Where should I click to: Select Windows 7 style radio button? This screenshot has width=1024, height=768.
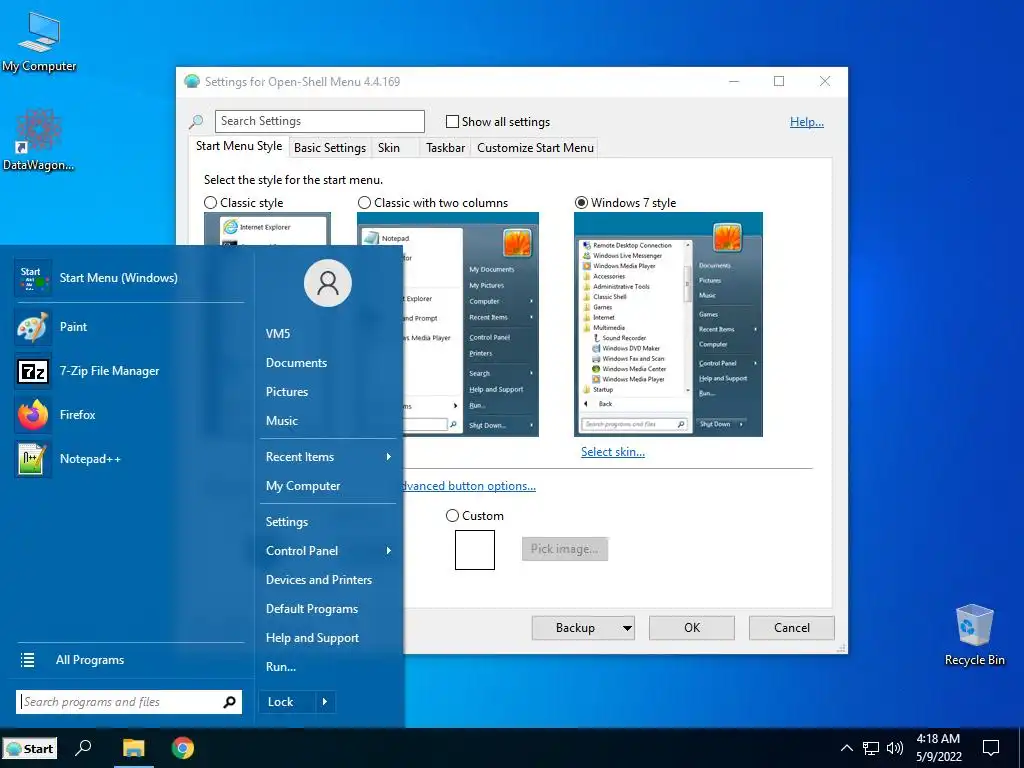pyautogui.click(x=581, y=203)
